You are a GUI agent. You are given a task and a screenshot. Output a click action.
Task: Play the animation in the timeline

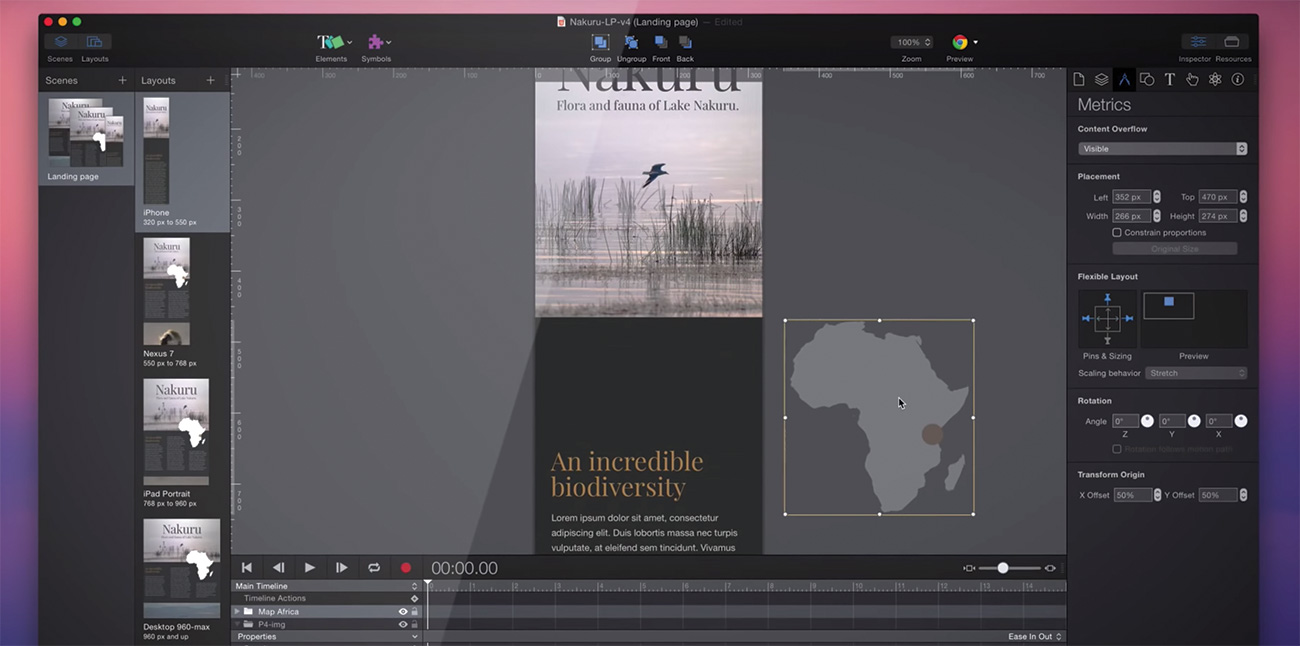tap(310, 568)
